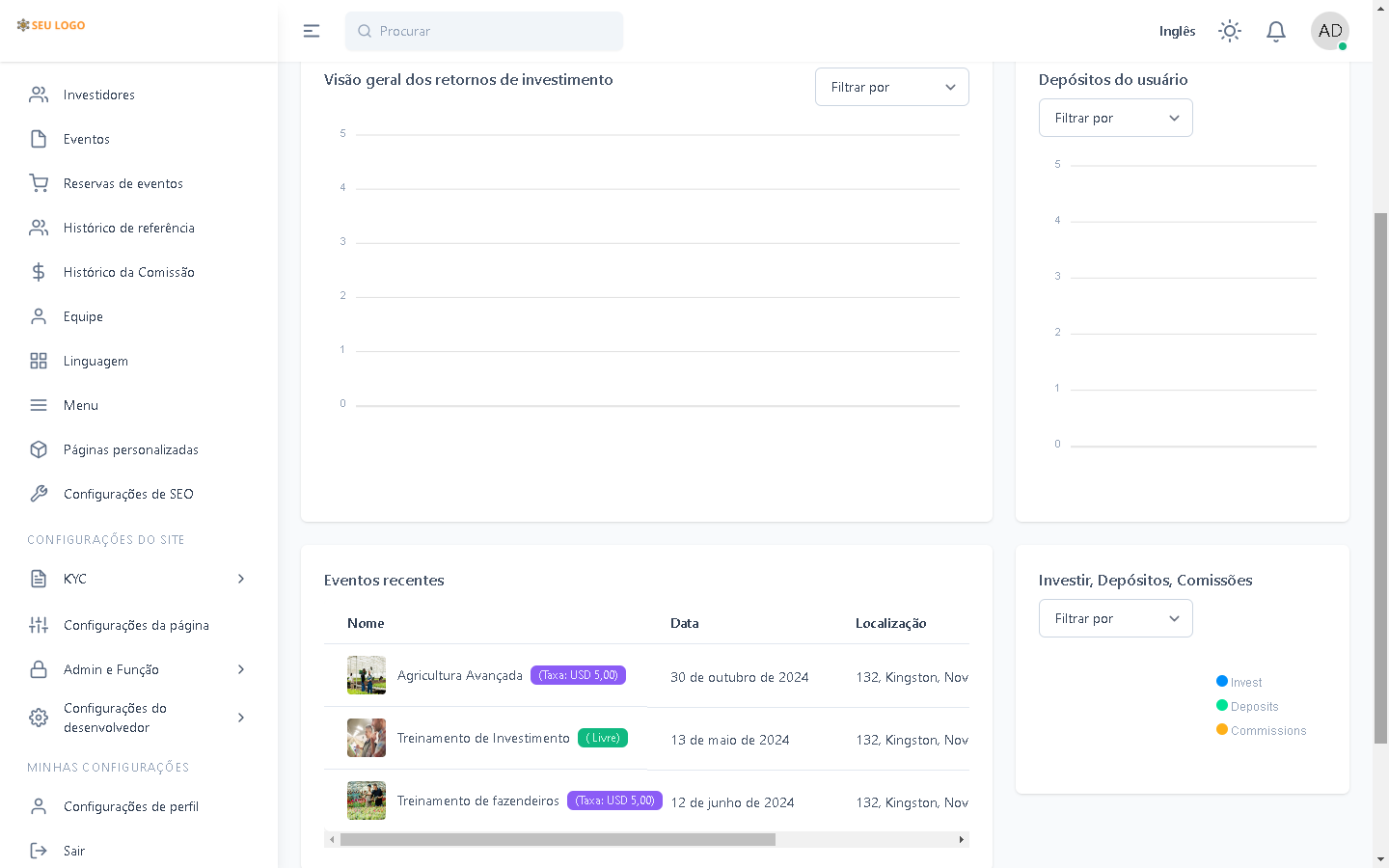Screen dimensions: 1389x868
Task: Click the shopping cart icon for Reservas de eventos
Action: [x=39, y=183]
